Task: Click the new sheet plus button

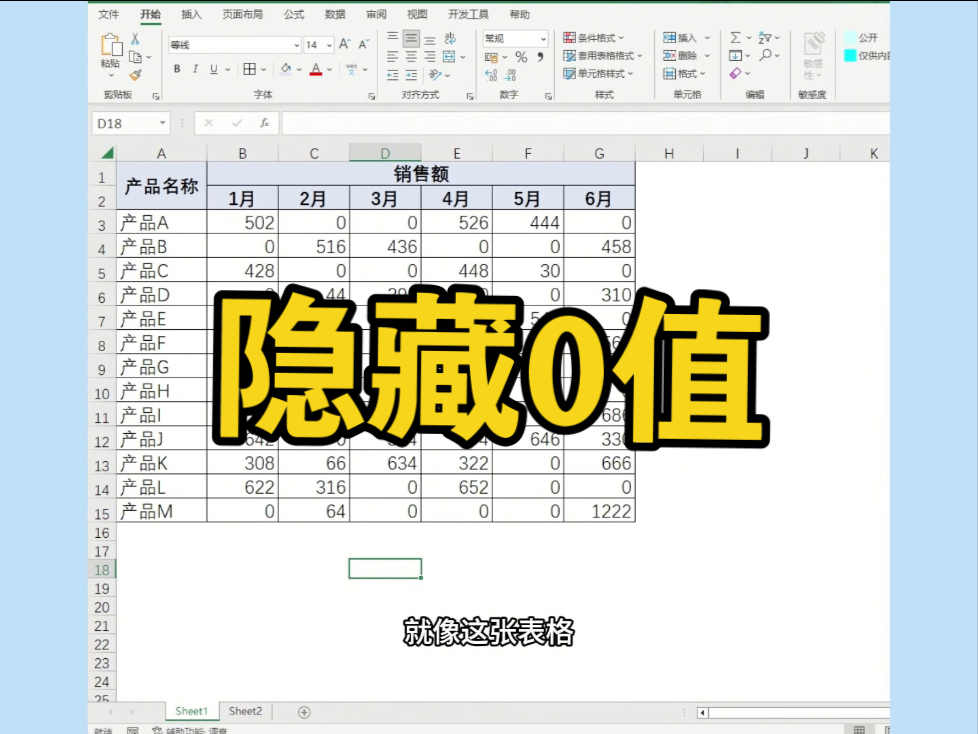Action: click(301, 711)
